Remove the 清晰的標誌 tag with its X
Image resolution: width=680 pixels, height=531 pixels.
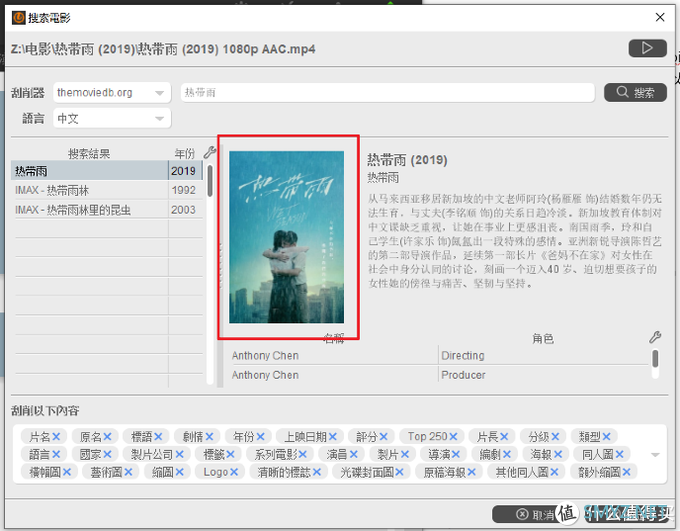pyautogui.click(x=317, y=472)
